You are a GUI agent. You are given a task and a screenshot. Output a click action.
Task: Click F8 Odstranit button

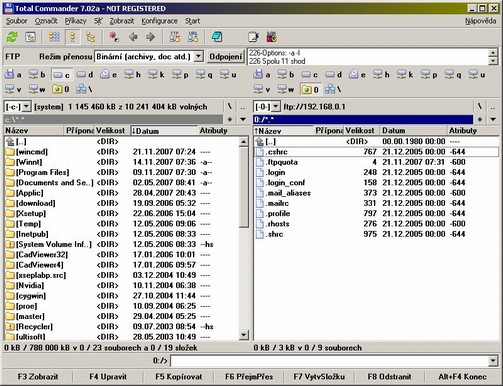click(x=389, y=377)
